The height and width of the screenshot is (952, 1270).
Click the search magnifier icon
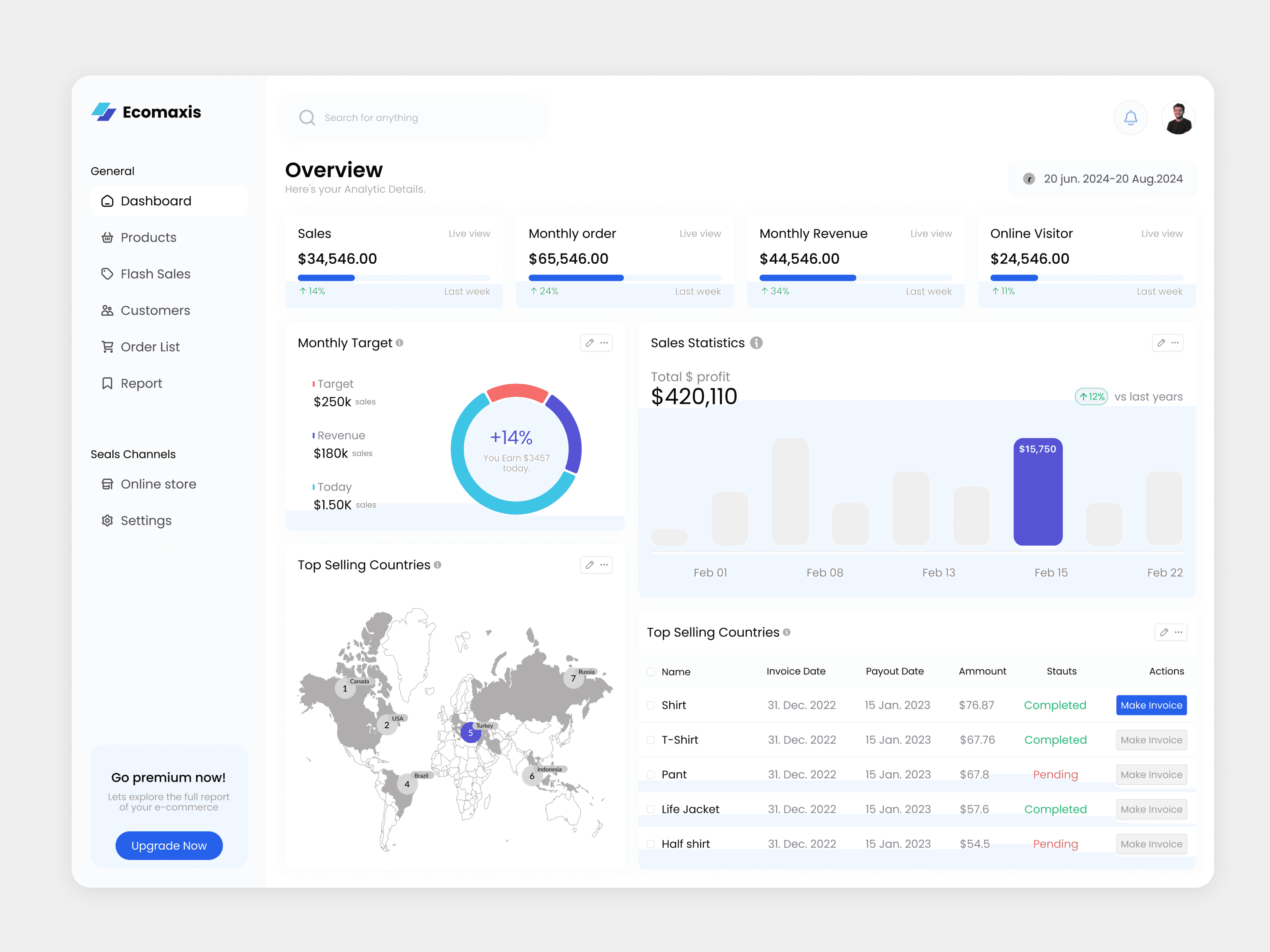tap(307, 118)
